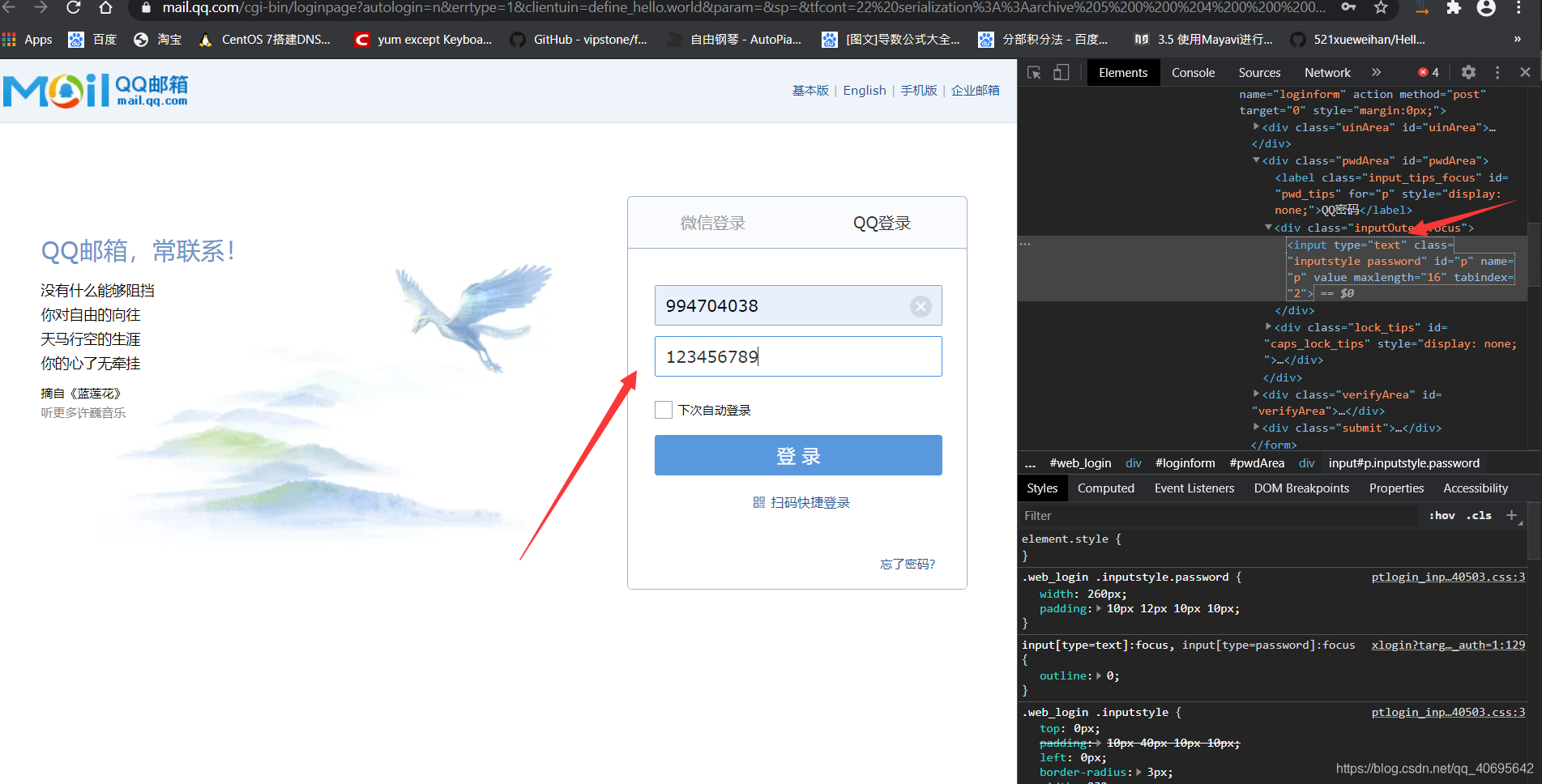Image resolution: width=1542 pixels, height=784 pixels.
Task: Click the QQ邮箱 Mail logo
Action: [x=96, y=91]
